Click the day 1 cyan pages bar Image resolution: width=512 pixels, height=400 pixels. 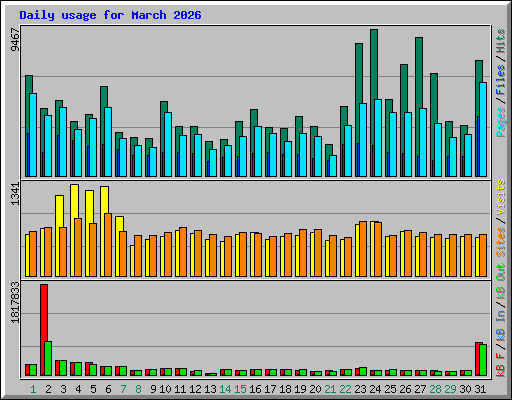[x=33, y=135]
